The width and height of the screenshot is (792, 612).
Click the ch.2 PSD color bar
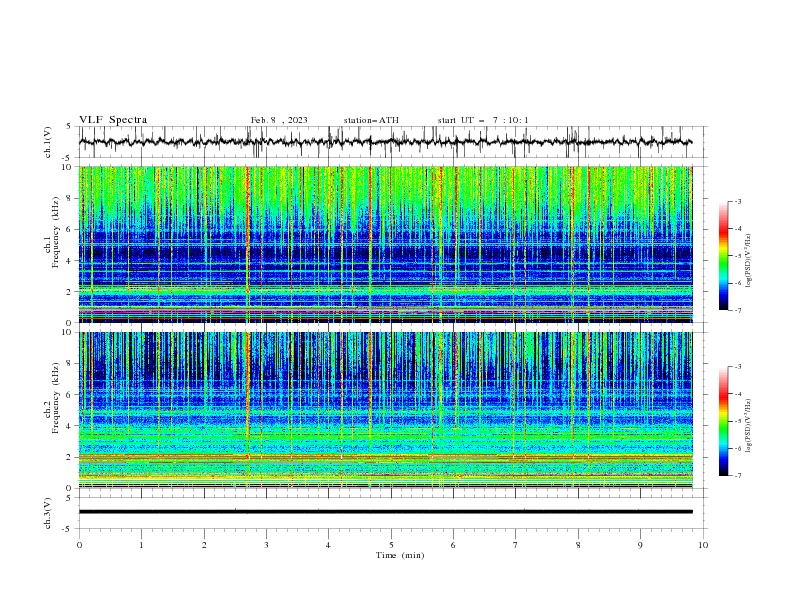tap(723, 421)
